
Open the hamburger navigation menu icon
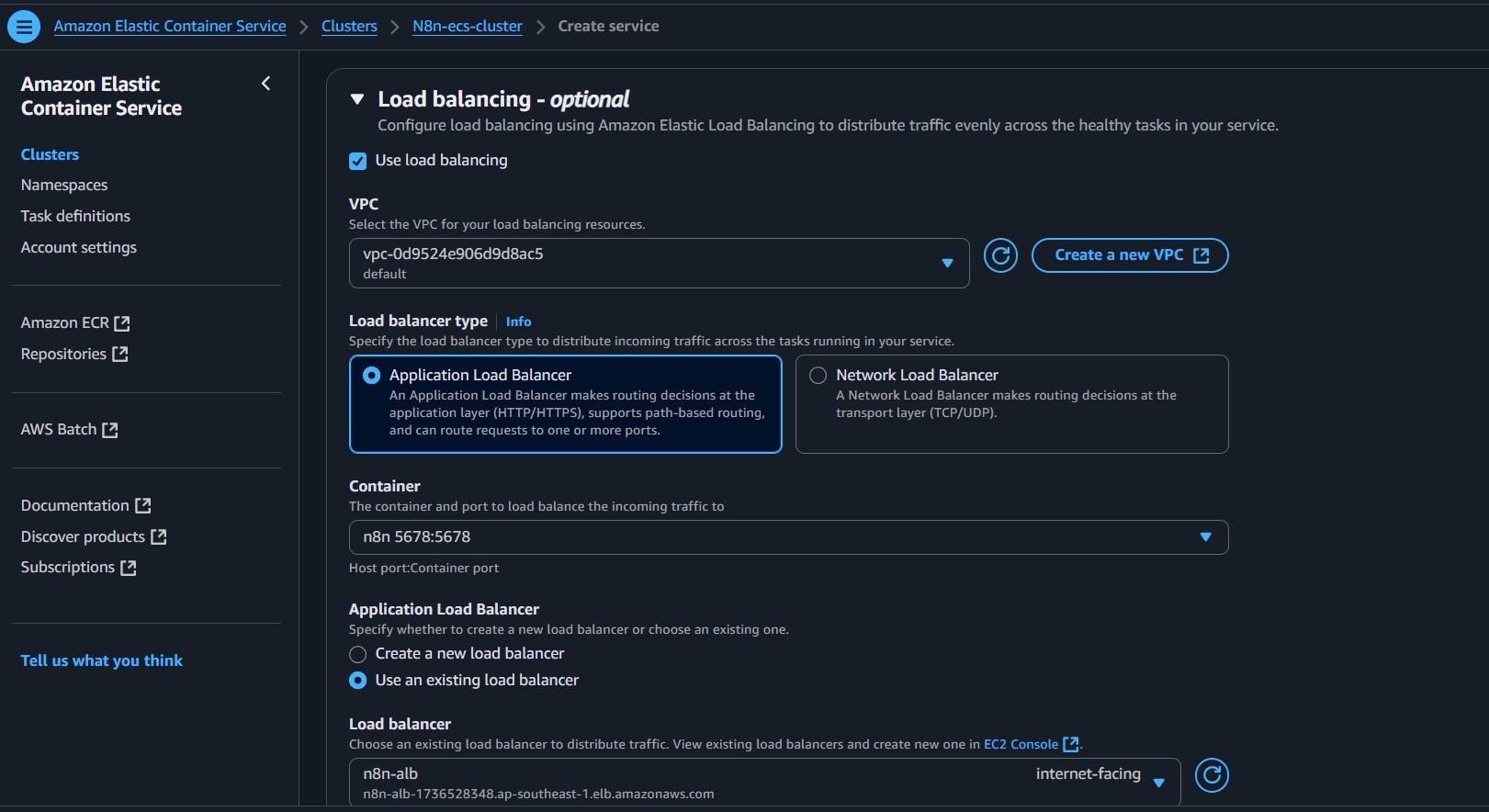pos(24,27)
